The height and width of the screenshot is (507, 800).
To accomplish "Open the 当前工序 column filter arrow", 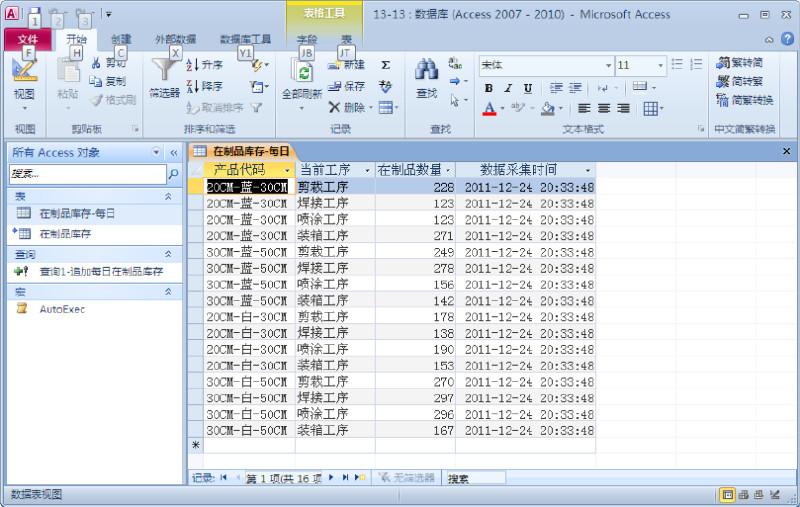I will (367, 170).
